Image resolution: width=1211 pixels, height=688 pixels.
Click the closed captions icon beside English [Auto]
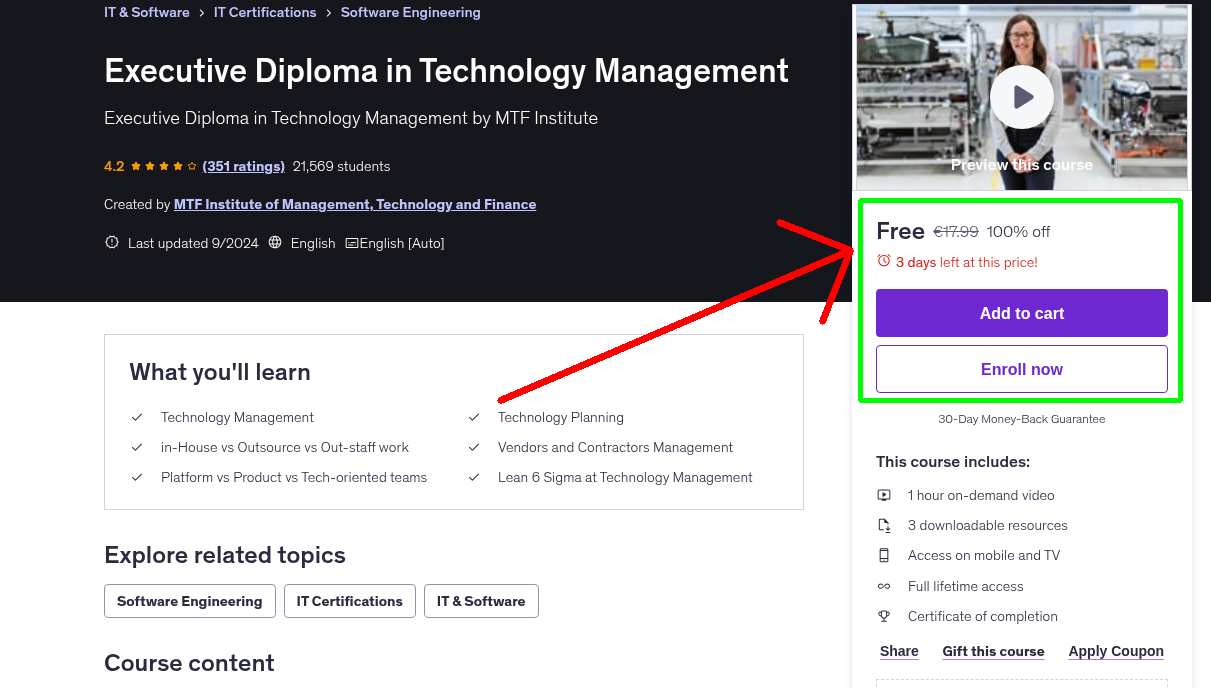click(352, 242)
